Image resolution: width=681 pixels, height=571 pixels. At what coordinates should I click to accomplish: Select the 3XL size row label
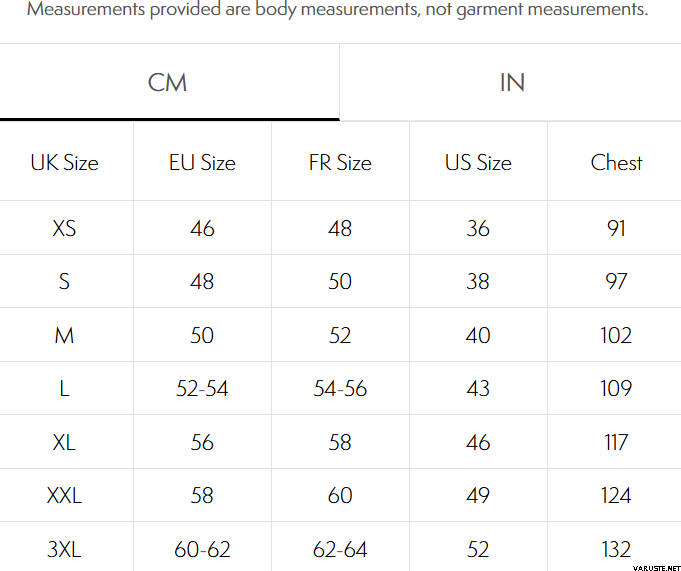[65, 549]
